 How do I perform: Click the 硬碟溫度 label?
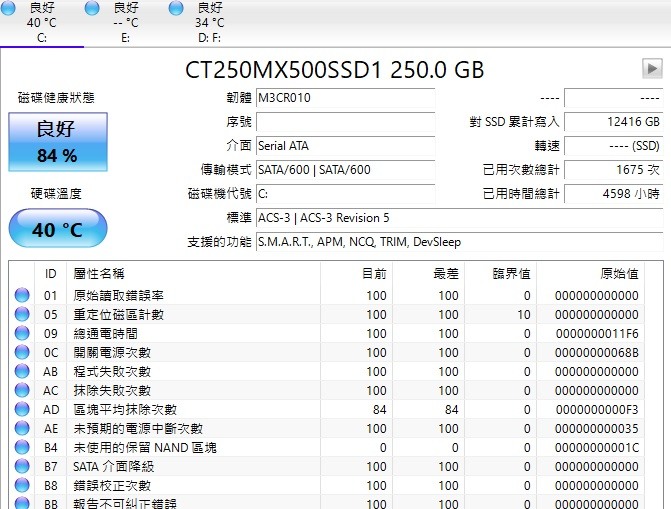[x=56, y=193]
